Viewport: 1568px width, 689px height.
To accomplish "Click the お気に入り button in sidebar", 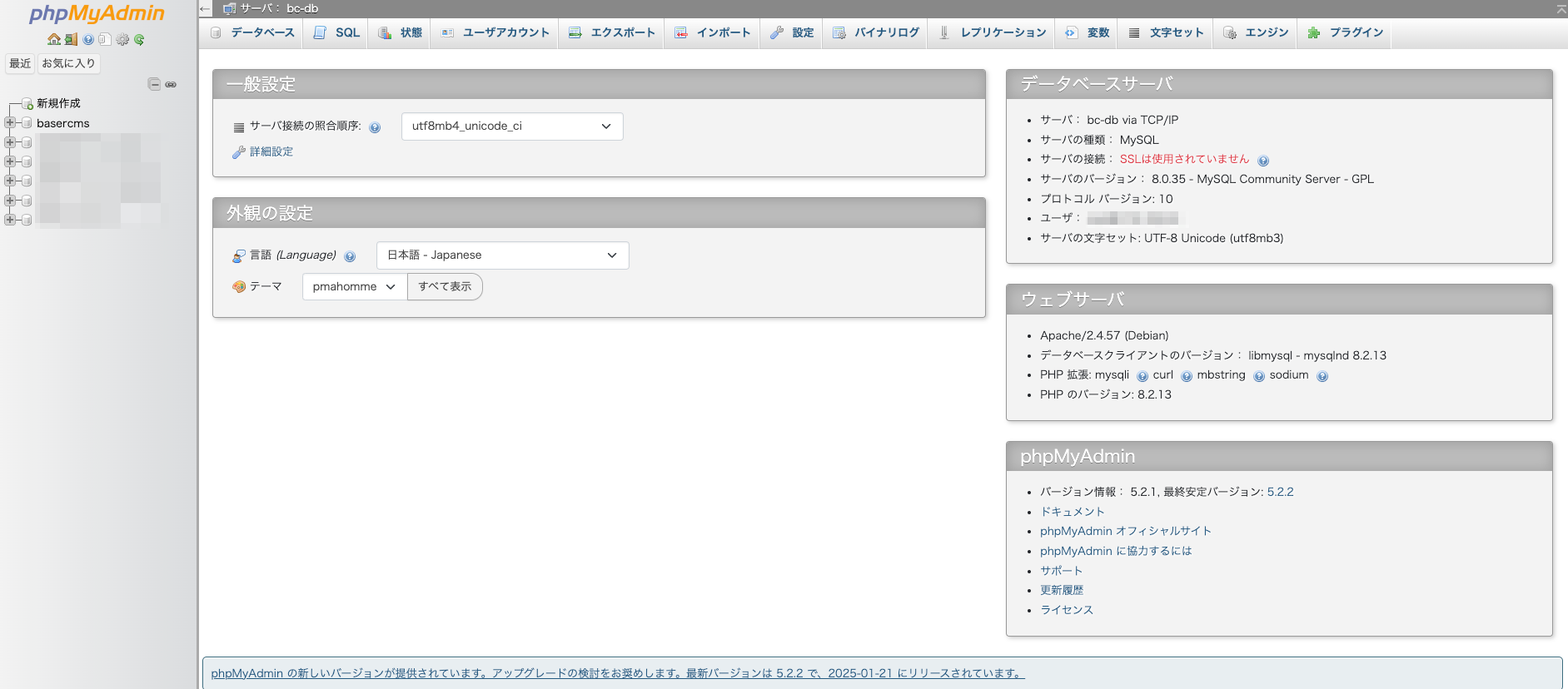I will [68, 63].
